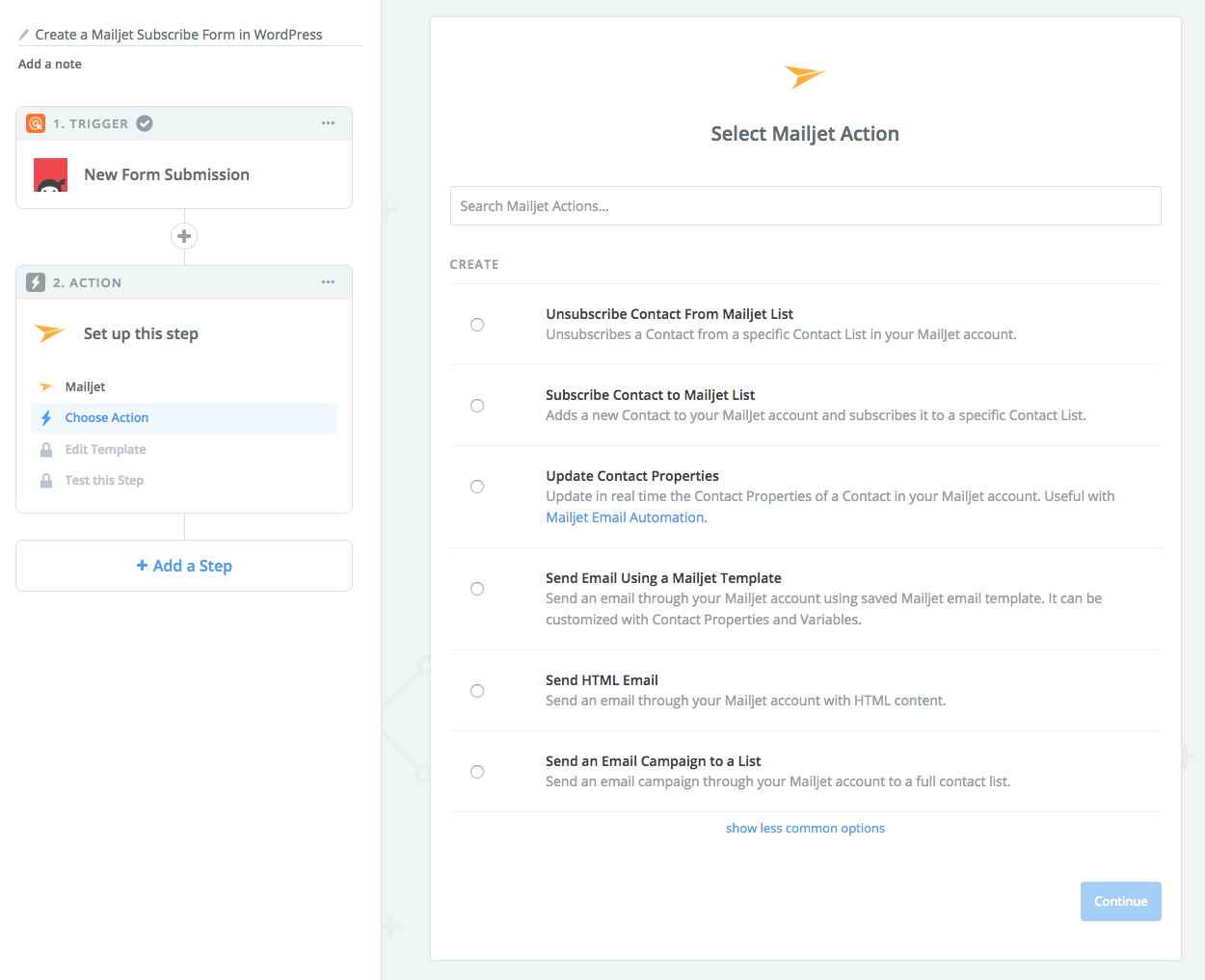Open the trigger step three-dot menu

click(x=329, y=123)
